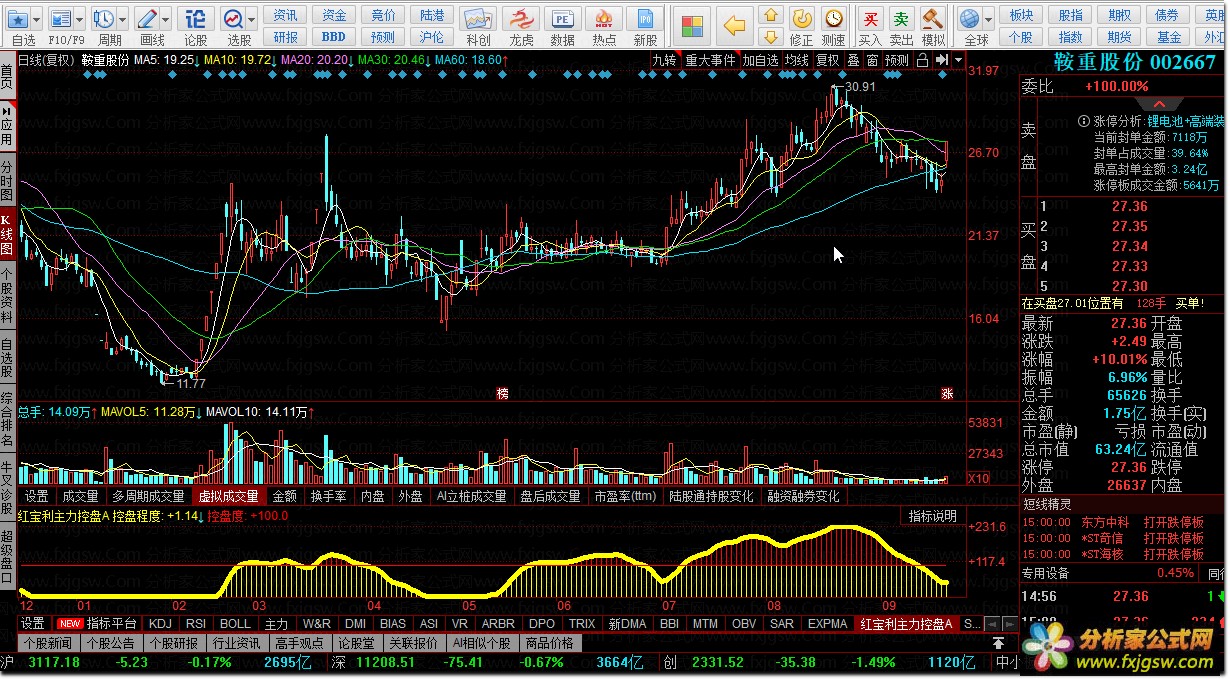
Task: Select the 红宝利主力控盘A indicator tab
Action: point(906,623)
